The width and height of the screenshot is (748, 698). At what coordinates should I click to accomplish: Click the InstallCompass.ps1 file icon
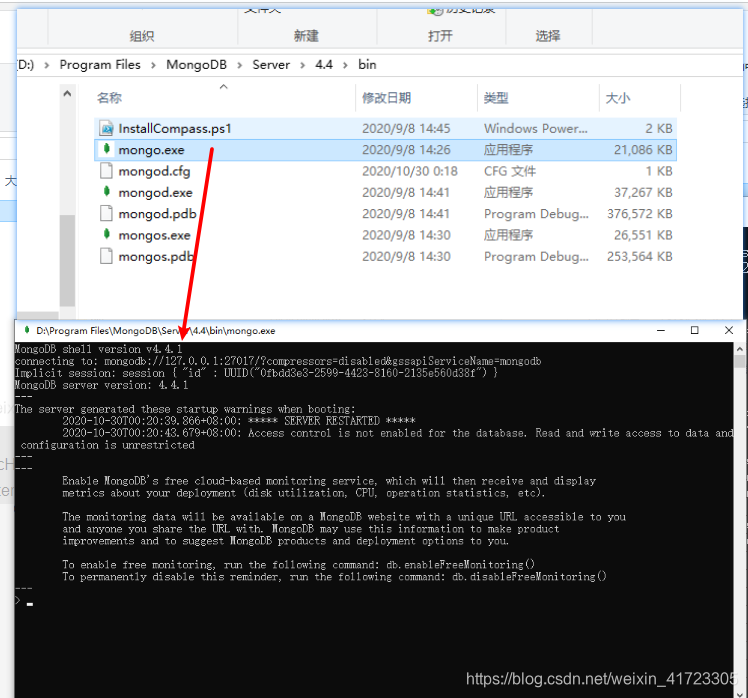[106, 128]
